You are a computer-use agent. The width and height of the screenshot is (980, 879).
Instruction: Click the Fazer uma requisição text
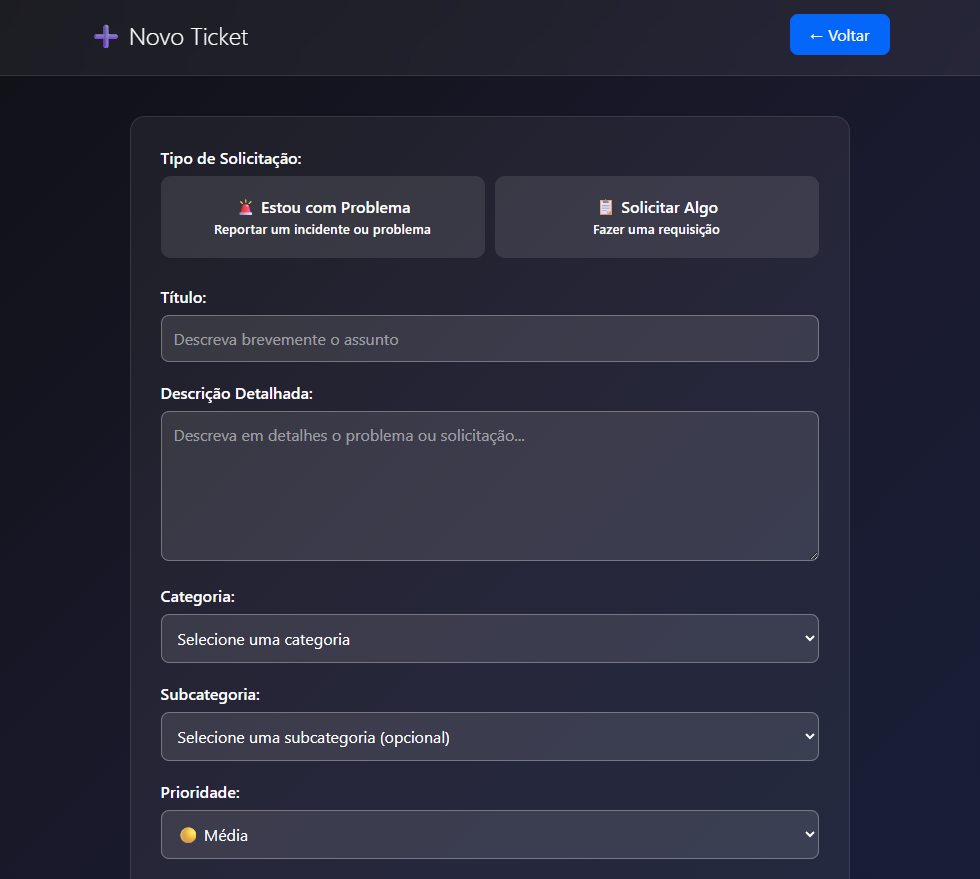(x=656, y=229)
